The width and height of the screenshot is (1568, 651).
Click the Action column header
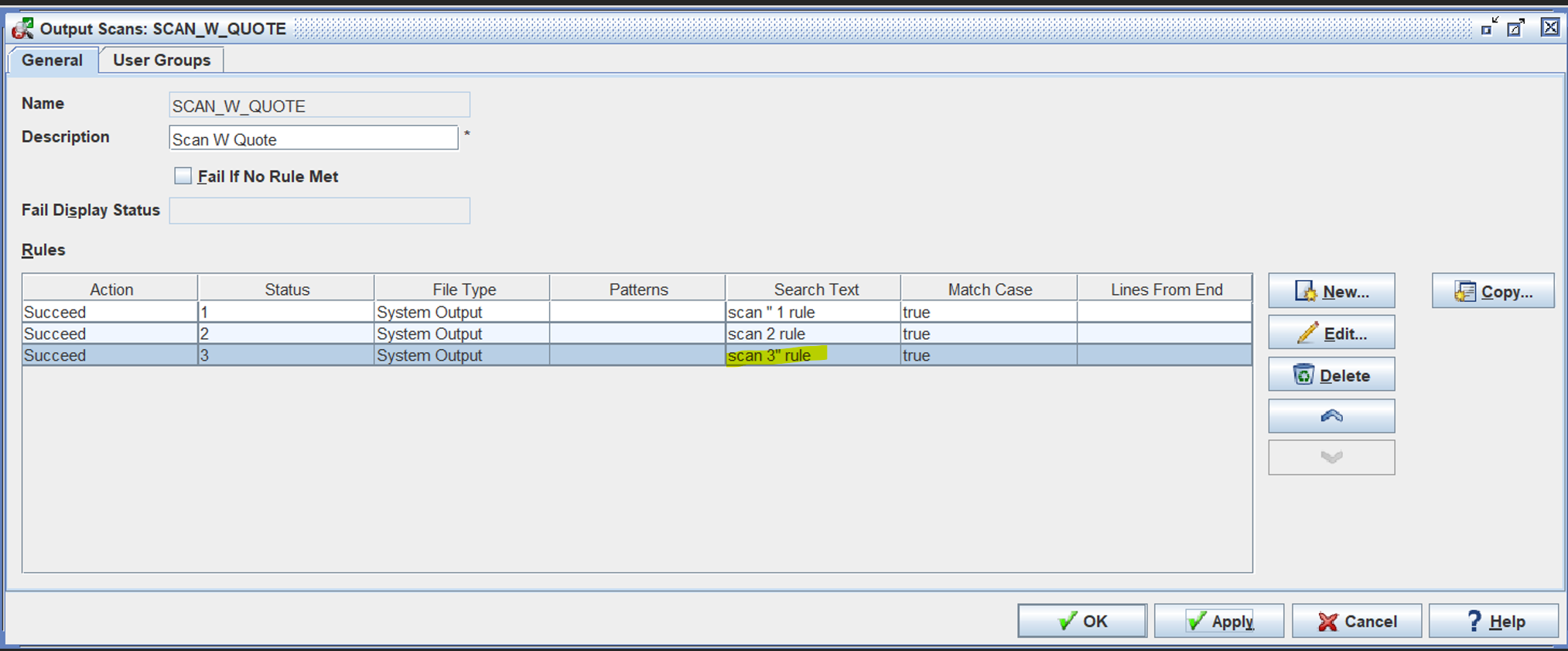click(111, 289)
